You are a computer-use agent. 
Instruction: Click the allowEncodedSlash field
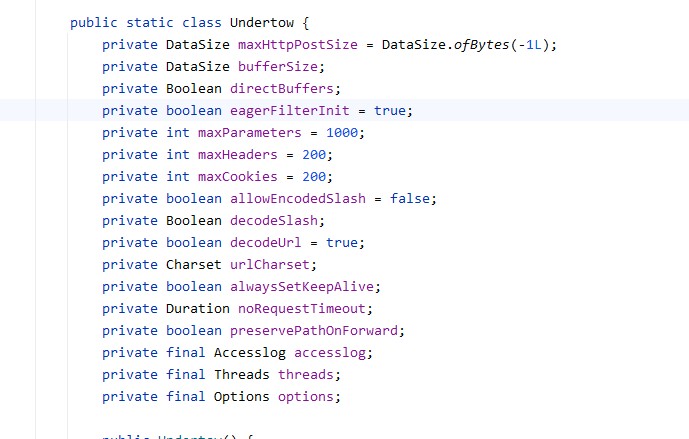[301, 198]
